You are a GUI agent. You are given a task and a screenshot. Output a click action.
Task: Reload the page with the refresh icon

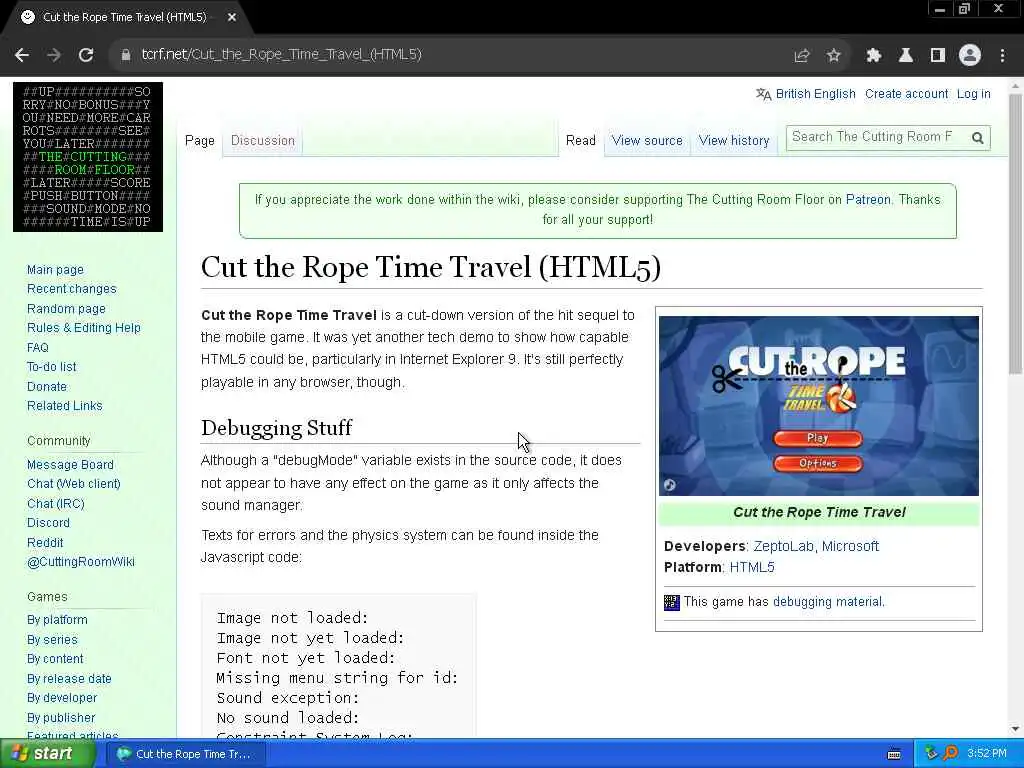click(x=86, y=55)
